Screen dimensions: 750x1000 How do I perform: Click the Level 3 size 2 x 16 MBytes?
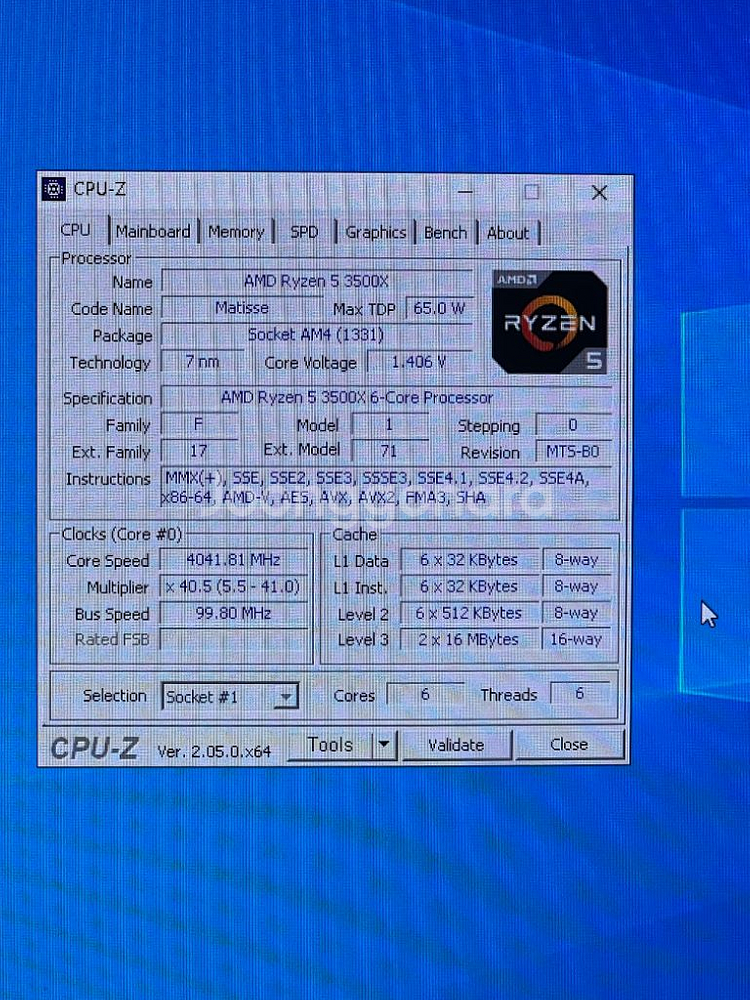(469, 639)
